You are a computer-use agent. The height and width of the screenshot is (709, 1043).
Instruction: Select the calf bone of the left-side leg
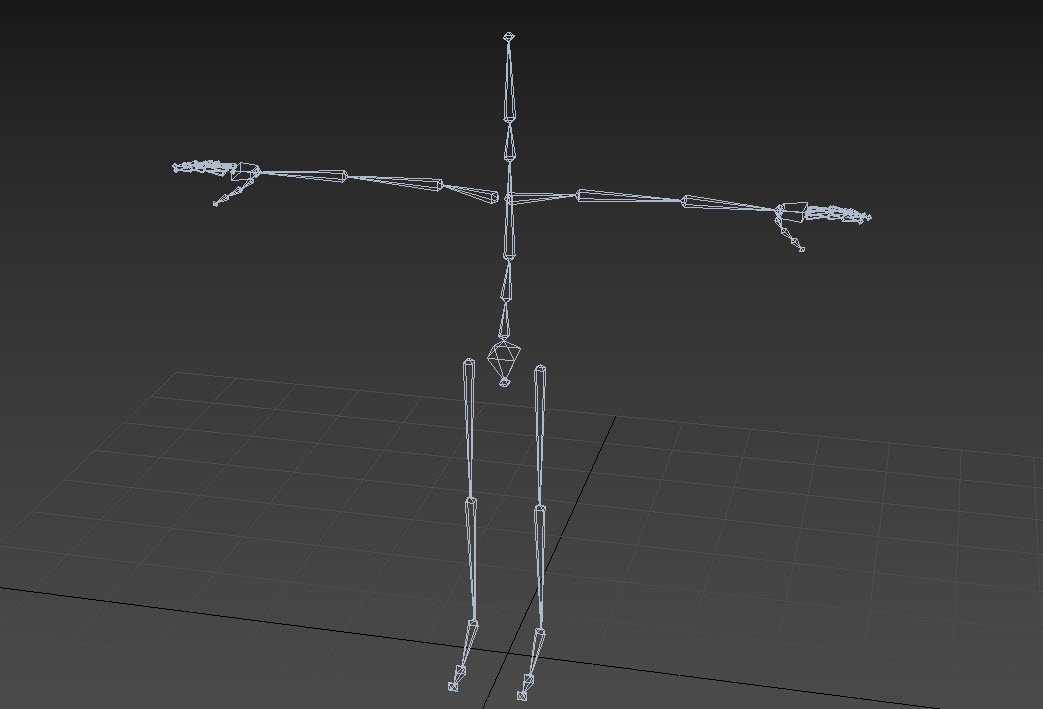[472, 560]
